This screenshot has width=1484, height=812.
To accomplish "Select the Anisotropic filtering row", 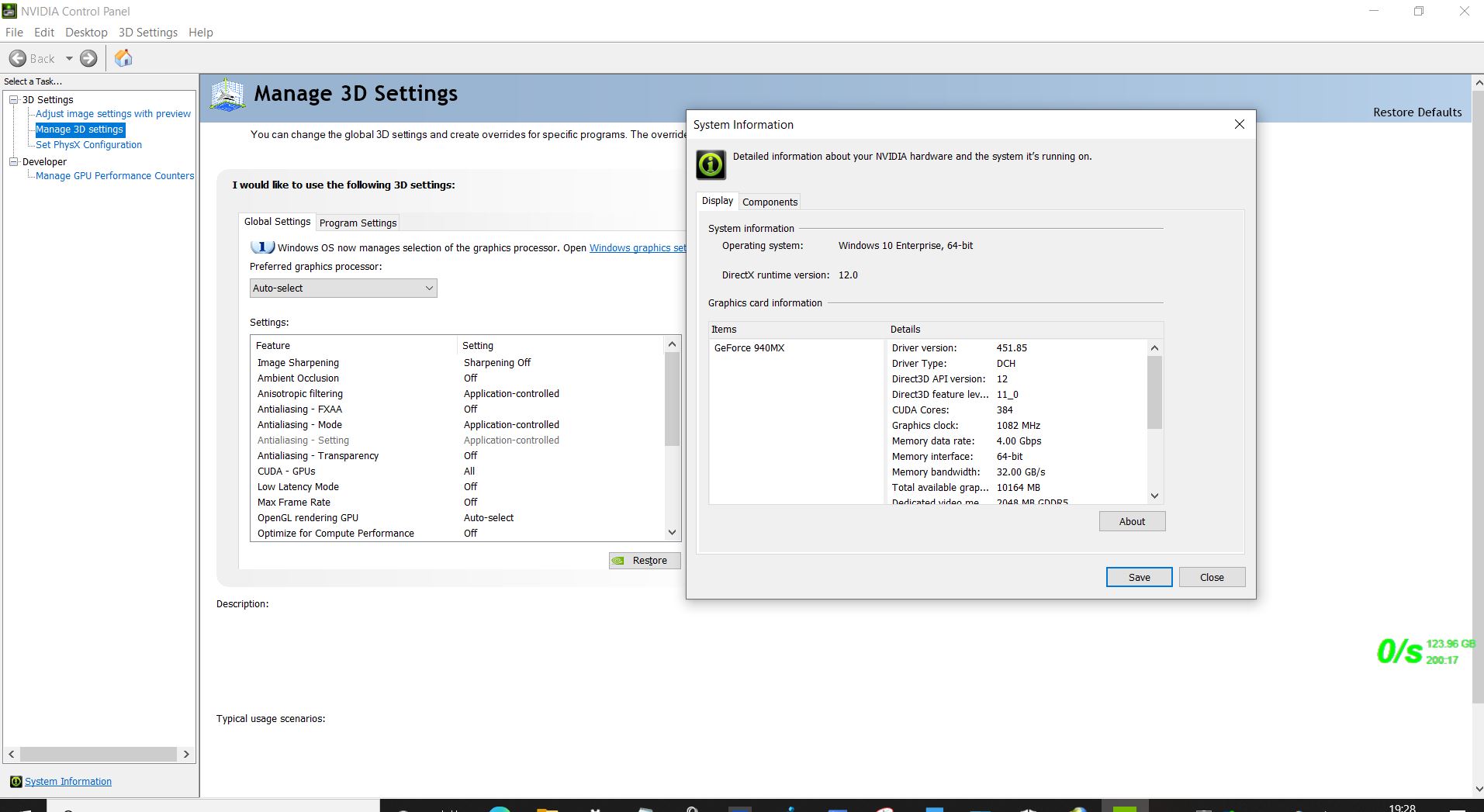I will coord(458,394).
